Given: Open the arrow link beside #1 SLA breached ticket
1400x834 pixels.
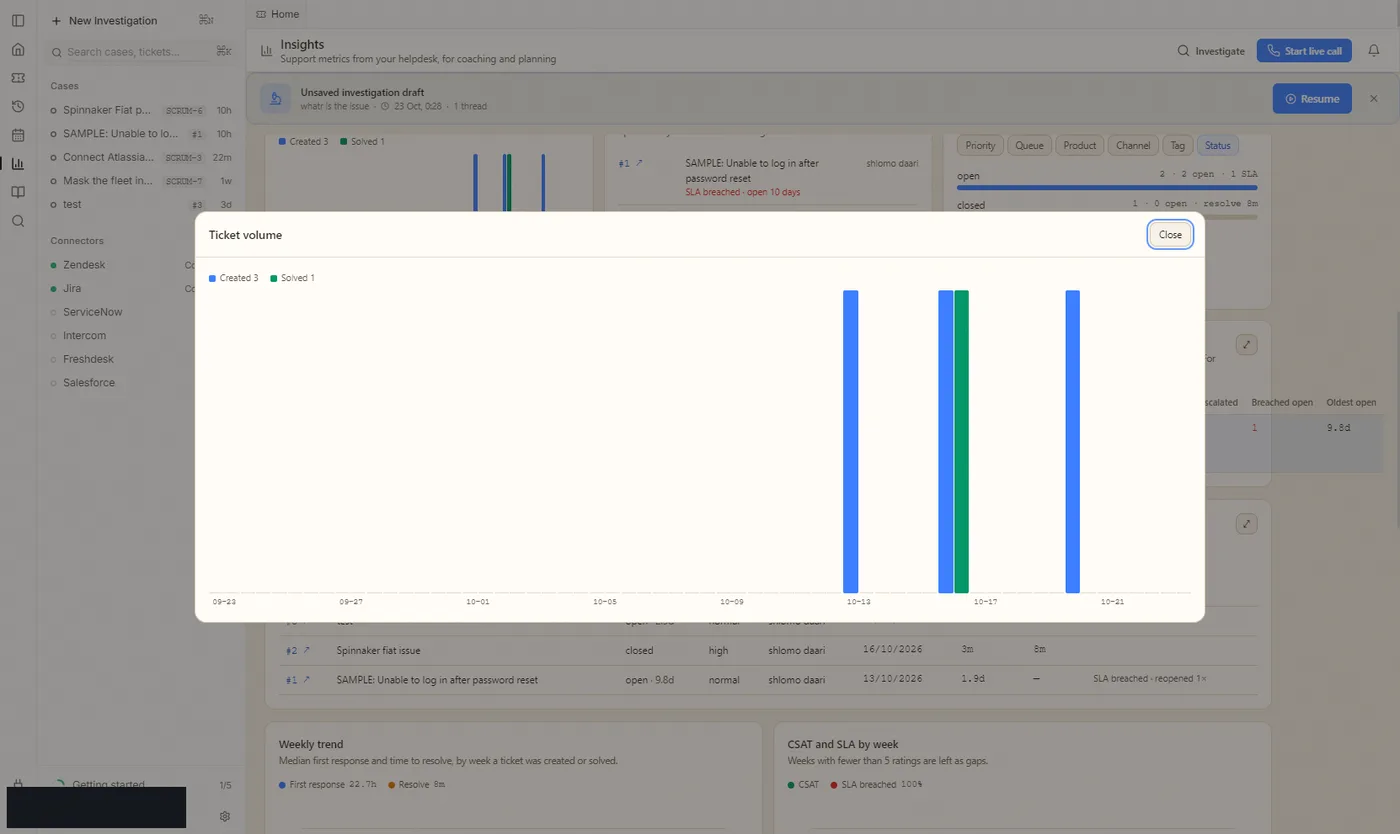Looking at the screenshot, I should [x=639, y=163].
